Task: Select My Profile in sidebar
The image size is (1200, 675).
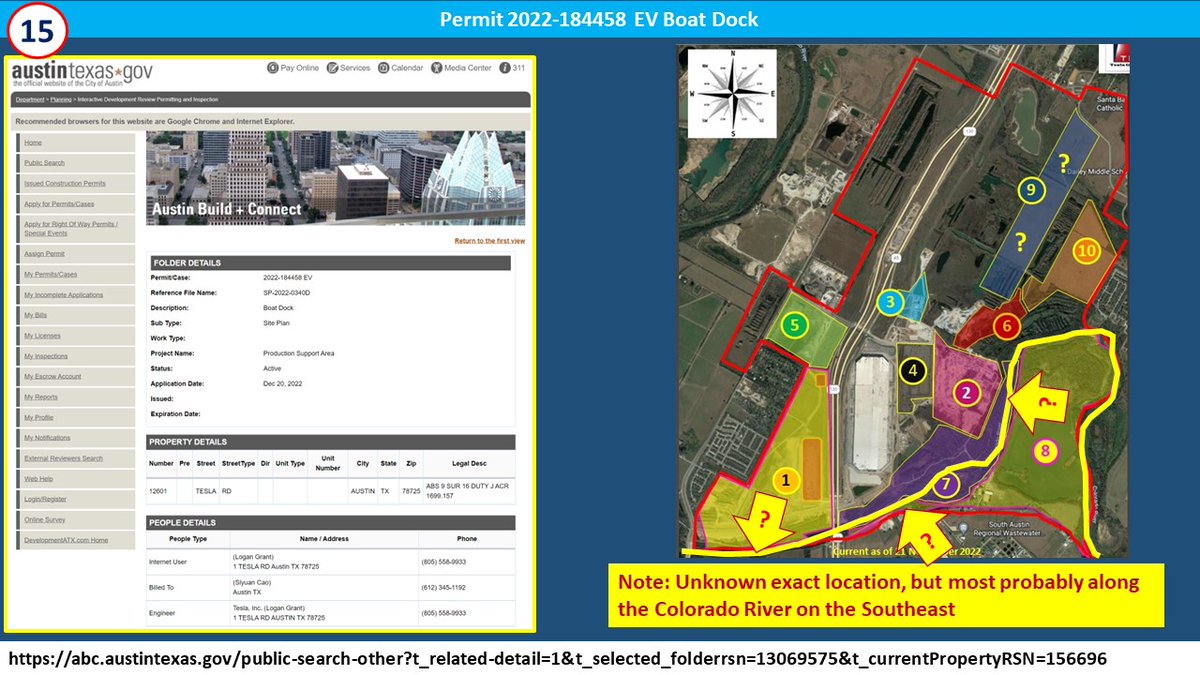Action: point(40,417)
